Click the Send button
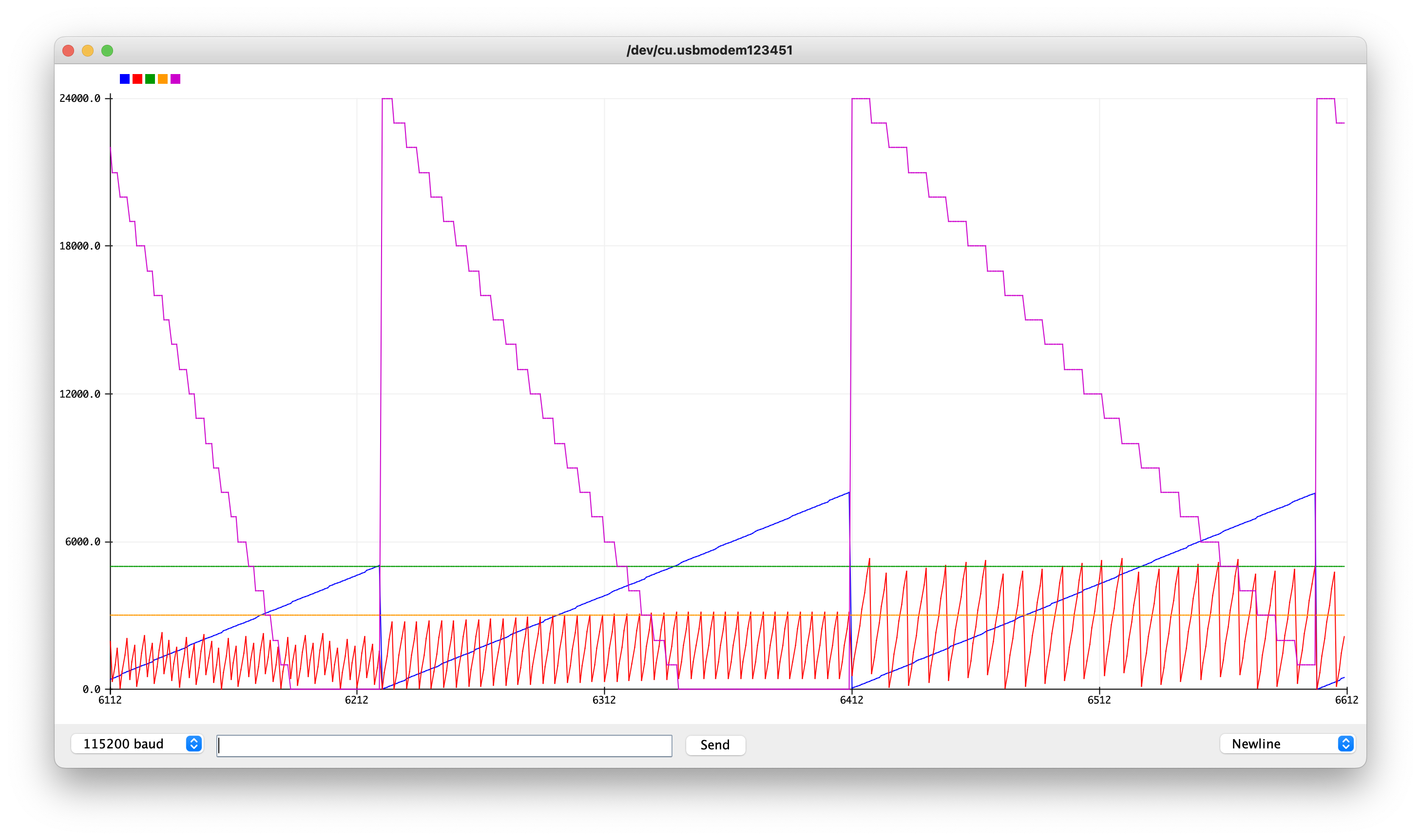The width and height of the screenshot is (1421, 840). [x=715, y=745]
